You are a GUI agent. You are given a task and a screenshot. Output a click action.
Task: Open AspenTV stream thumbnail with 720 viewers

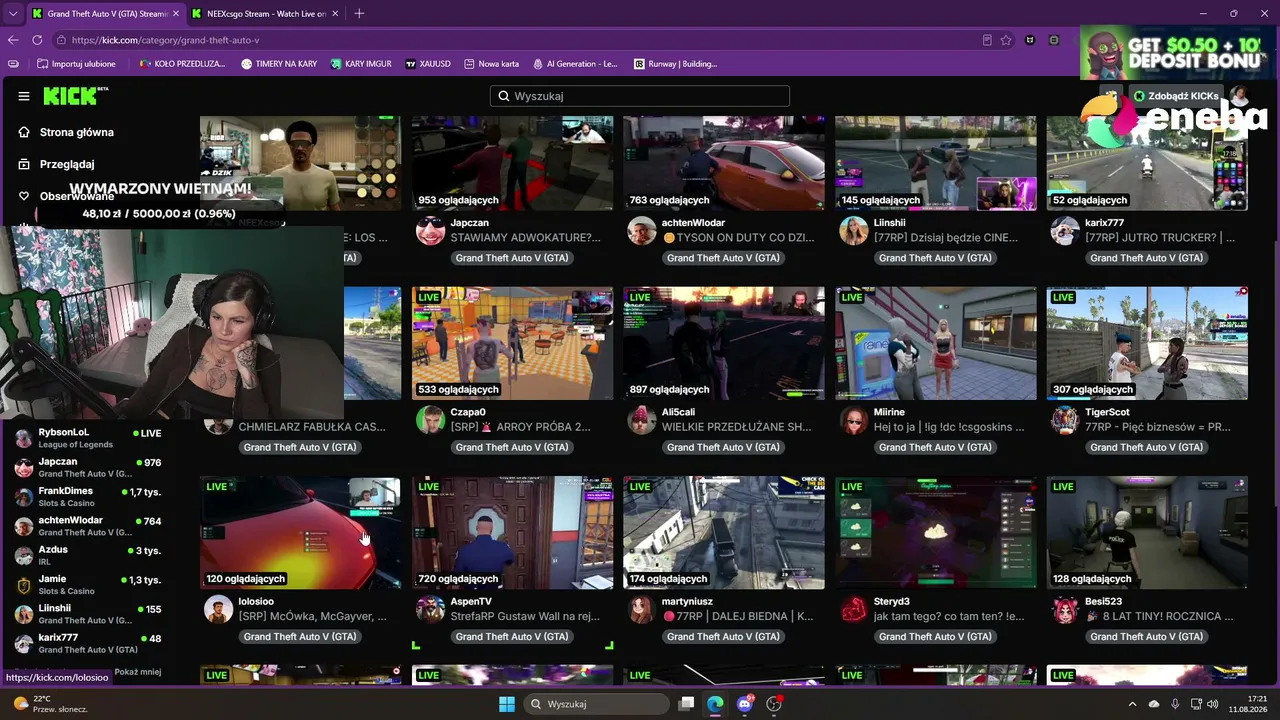click(x=512, y=533)
